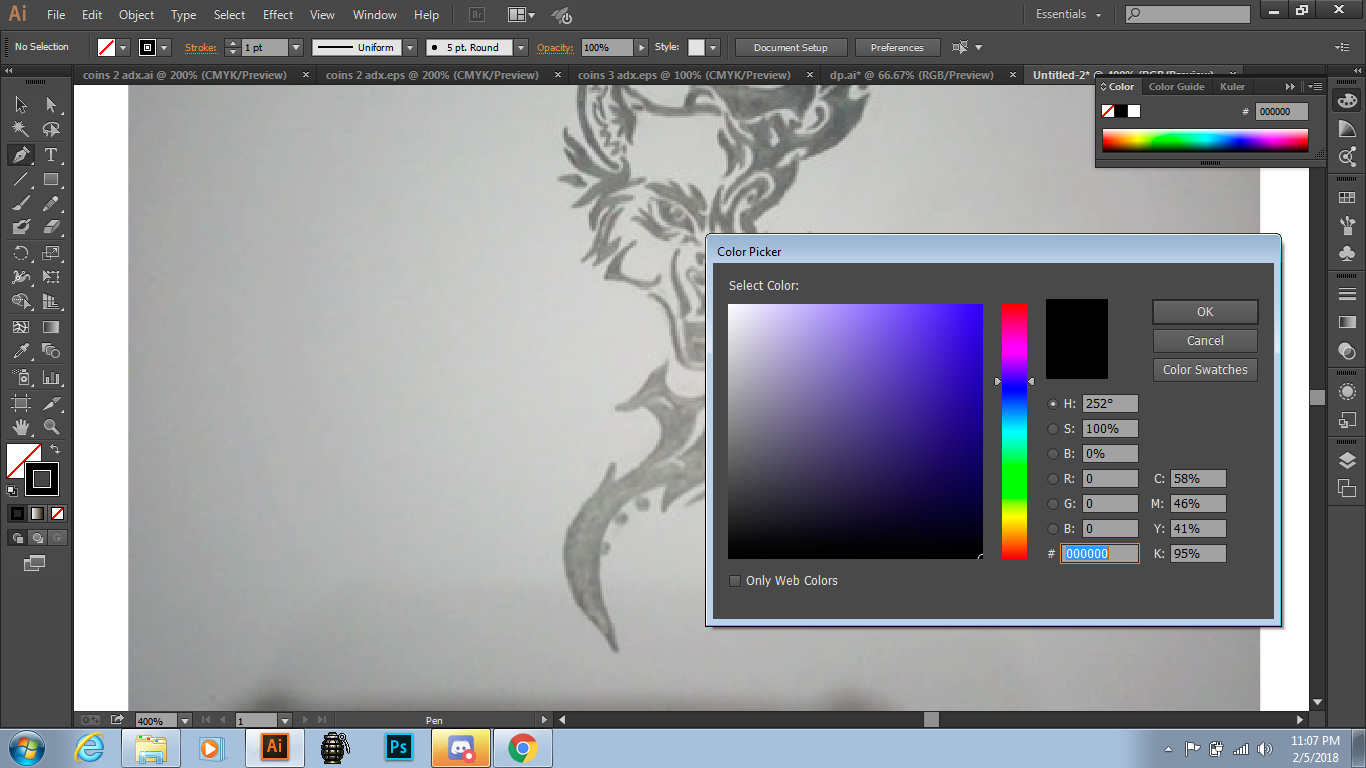Select the Magic Wand tool
1366x768 pixels.
20,129
